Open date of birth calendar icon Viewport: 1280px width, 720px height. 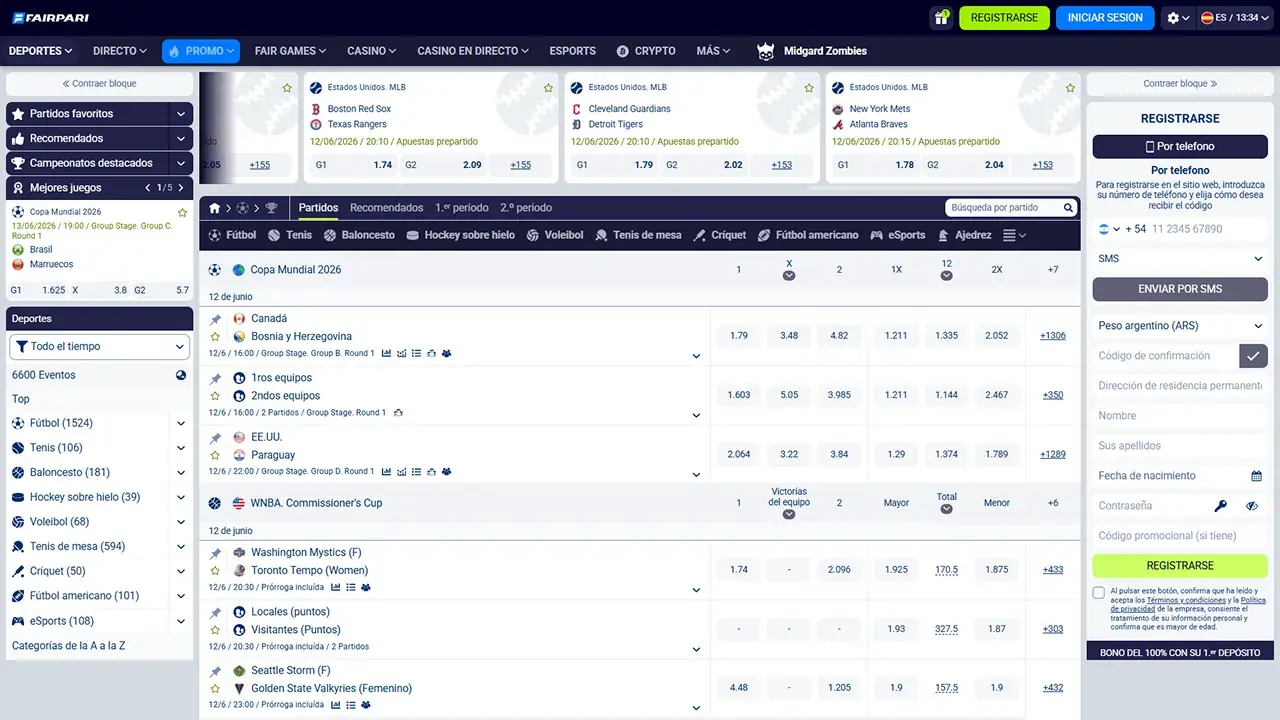1256,476
